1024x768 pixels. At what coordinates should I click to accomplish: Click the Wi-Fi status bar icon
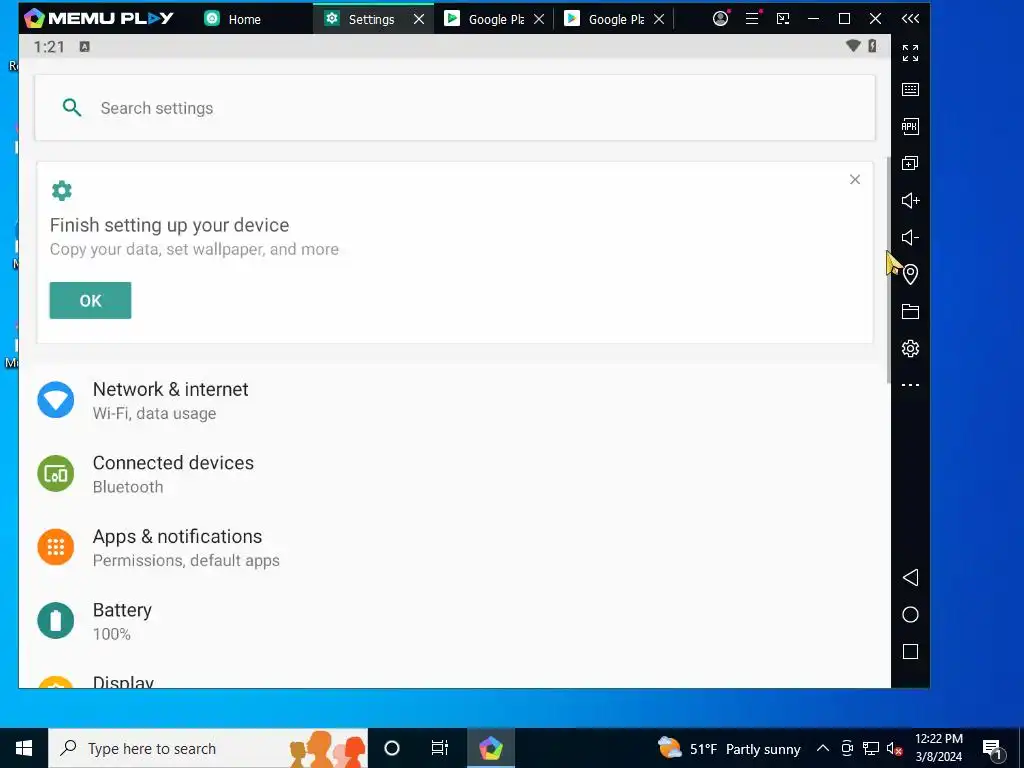(853, 46)
